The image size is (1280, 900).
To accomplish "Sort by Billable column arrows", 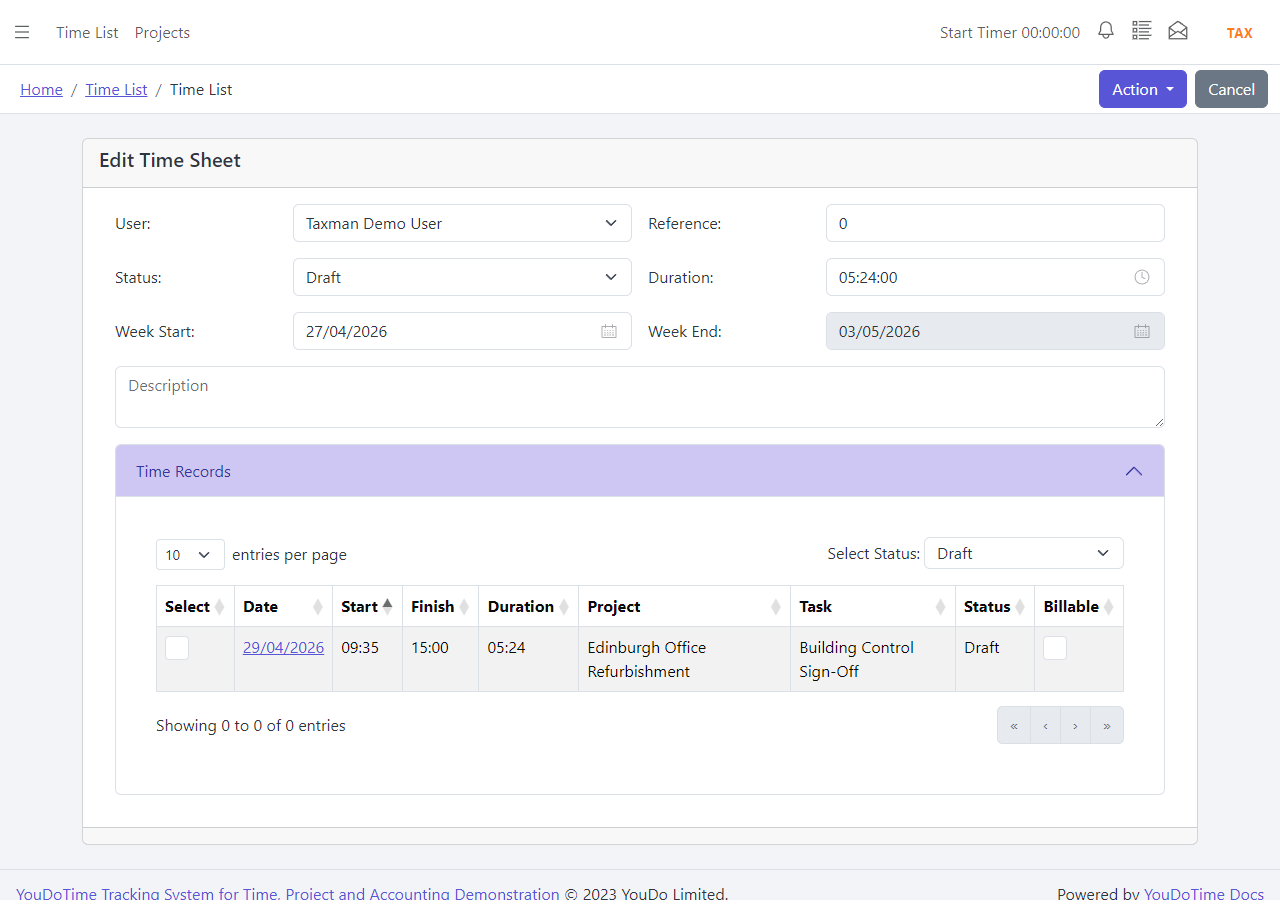I will (x=1108, y=606).
